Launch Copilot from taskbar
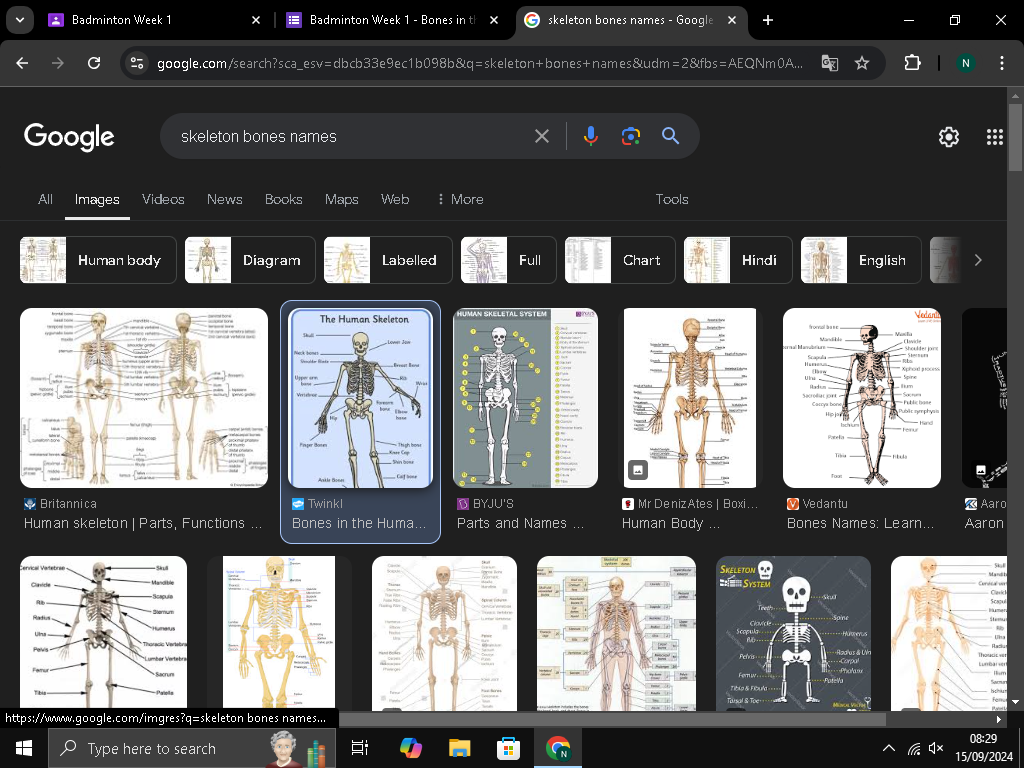This screenshot has width=1024, height=768. coord(411,748)
